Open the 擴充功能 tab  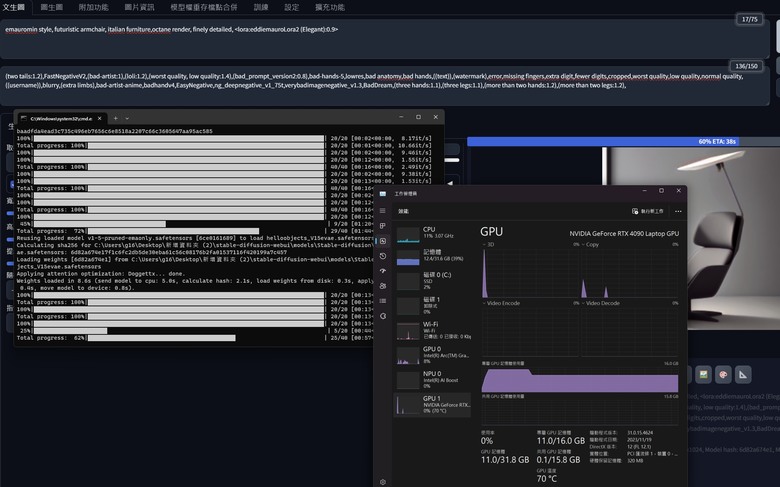pos(330,7)
